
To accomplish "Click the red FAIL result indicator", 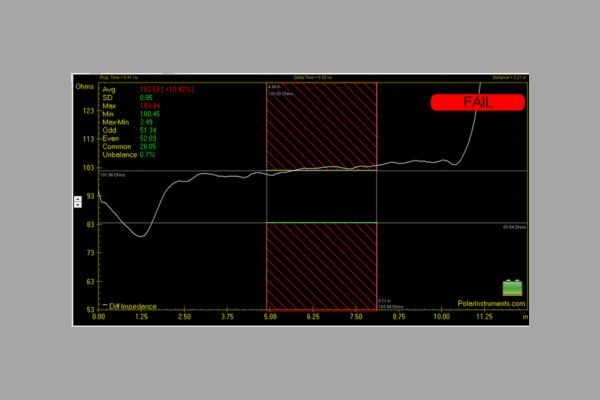I will 478,102.
